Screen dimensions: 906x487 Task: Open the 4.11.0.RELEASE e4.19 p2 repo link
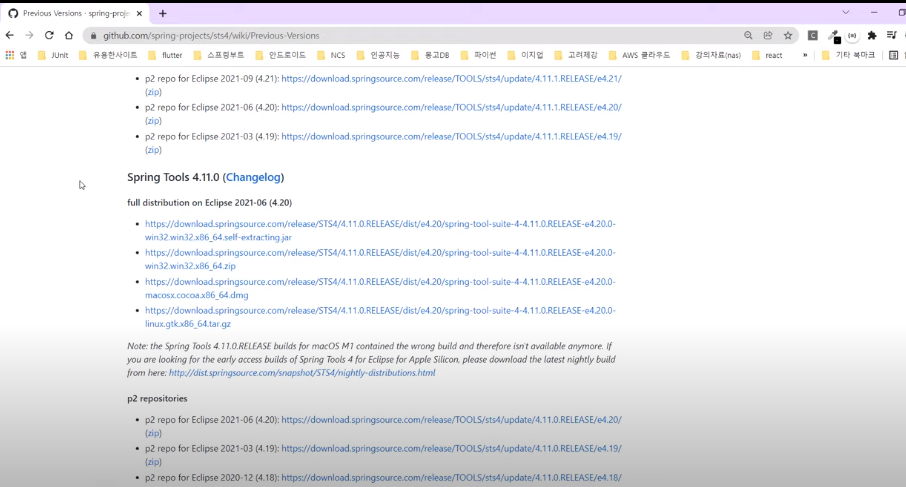[451, 448]
